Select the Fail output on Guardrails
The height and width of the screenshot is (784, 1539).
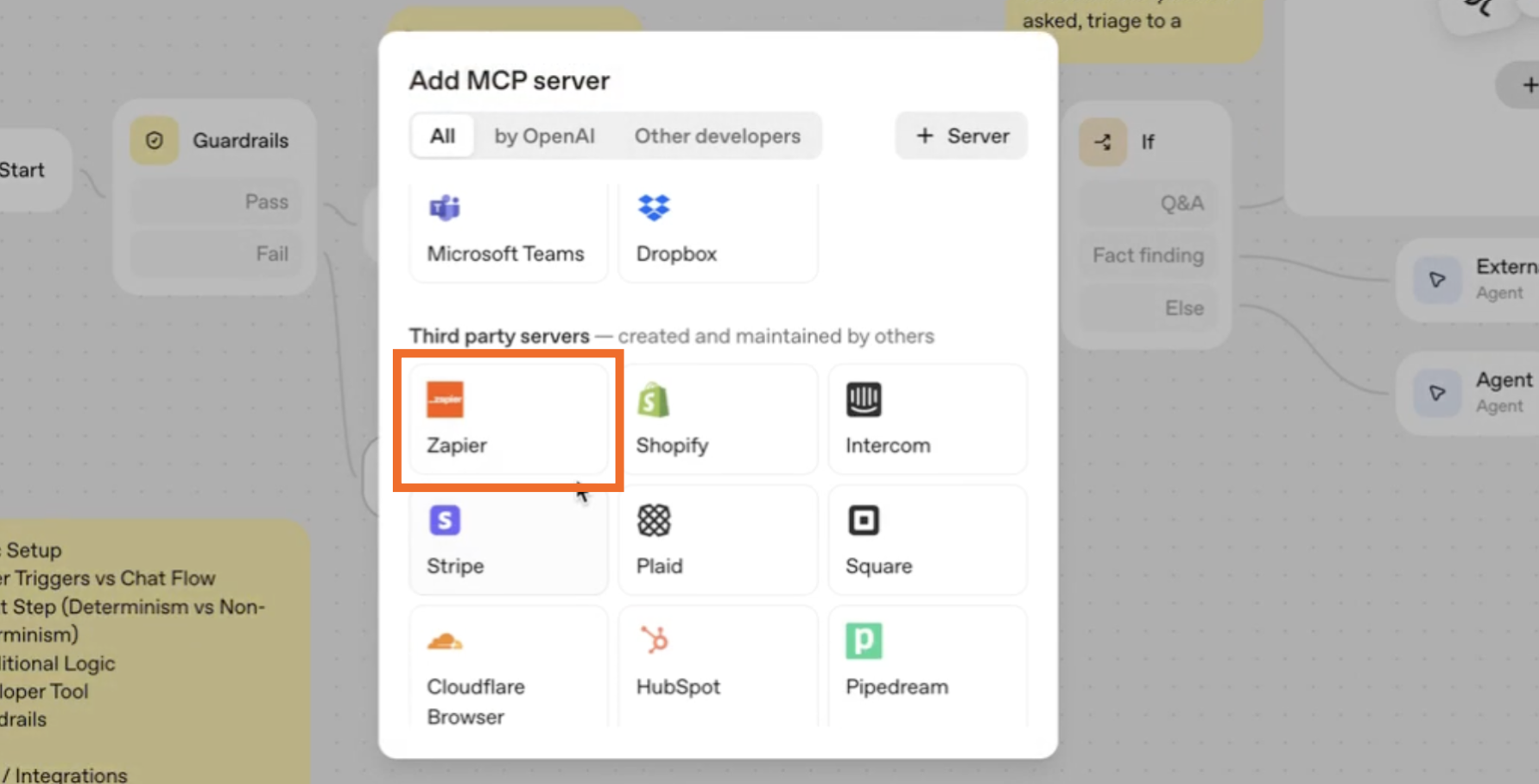(x=216, y=254)
